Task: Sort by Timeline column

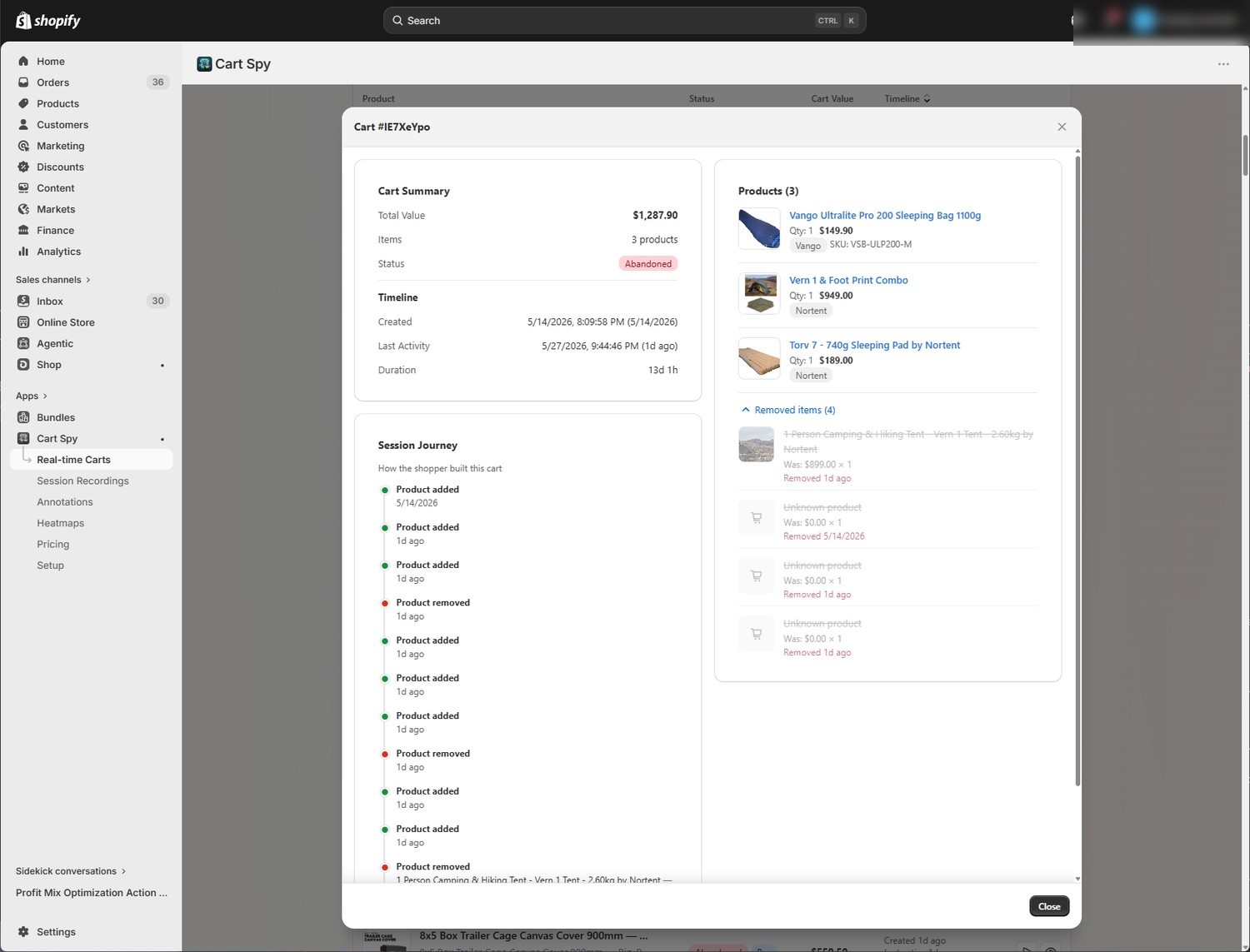Action: tap(907, 98)
